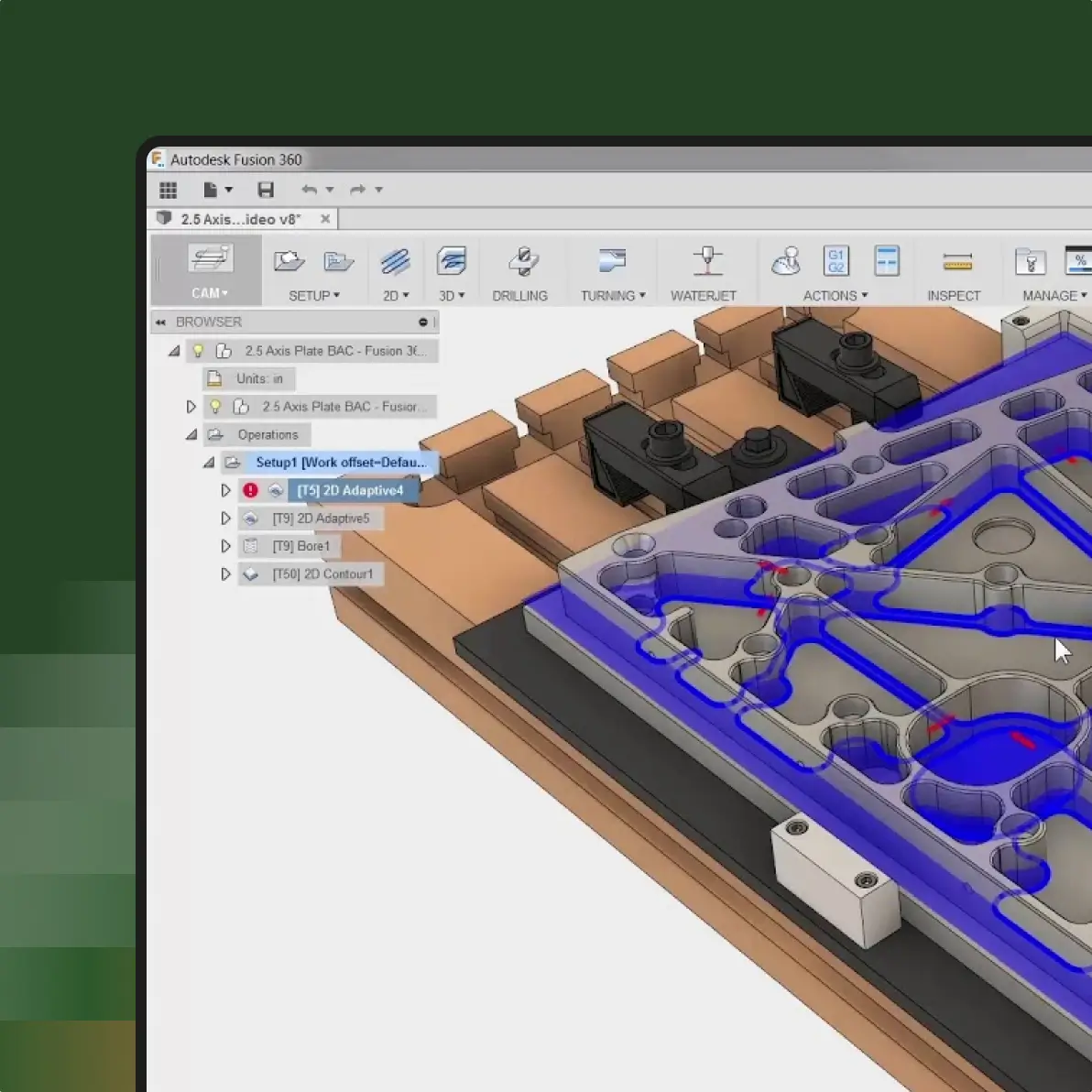The image size is (1092, 1092).
Task: Click the error badge on 2D Adaptive4
Action: pyautogui.click(x=250, y=490)
